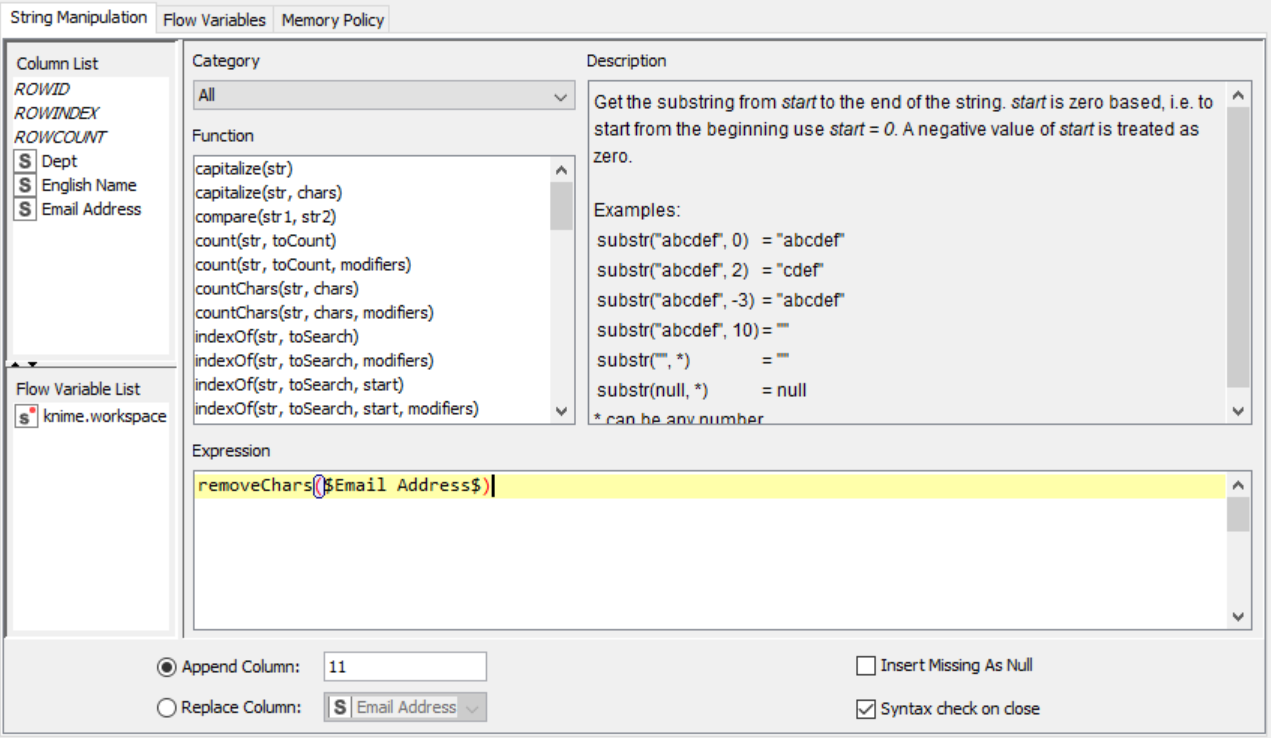1271x738 pixels.
Task: Select capitalize(str) in the Function list
Action: click(244, 169)
